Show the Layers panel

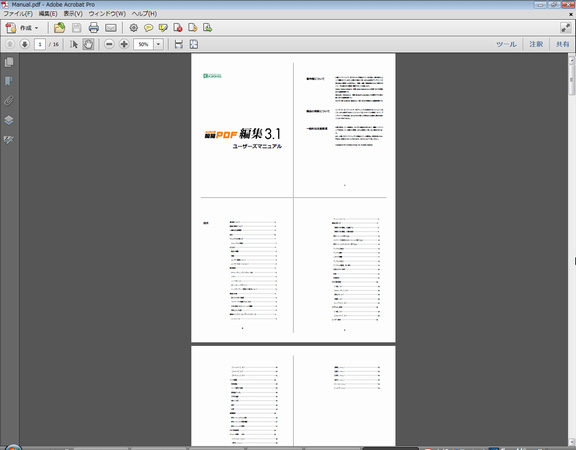(9, 120)
